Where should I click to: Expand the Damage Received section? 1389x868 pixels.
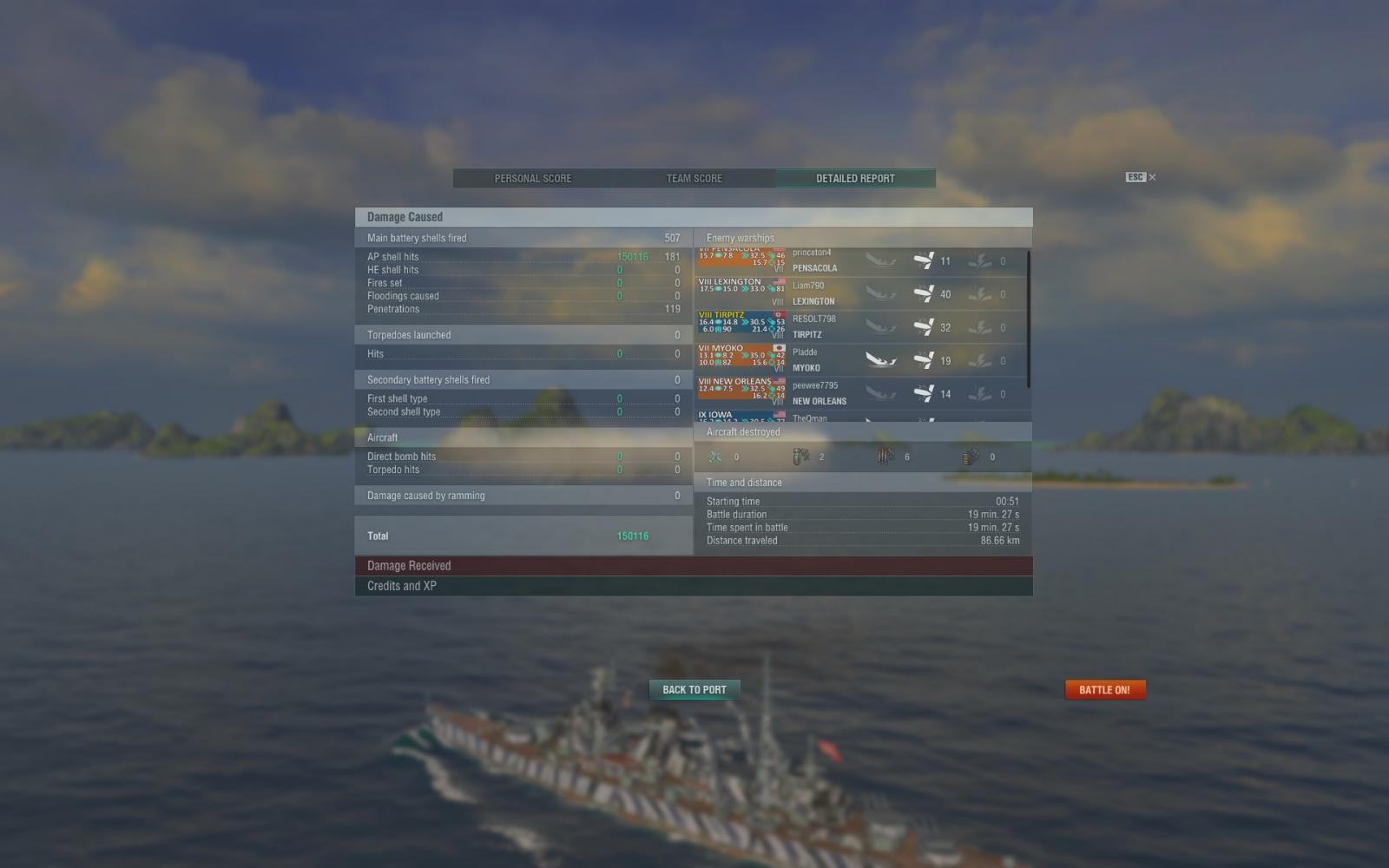(x=694, y=566)
